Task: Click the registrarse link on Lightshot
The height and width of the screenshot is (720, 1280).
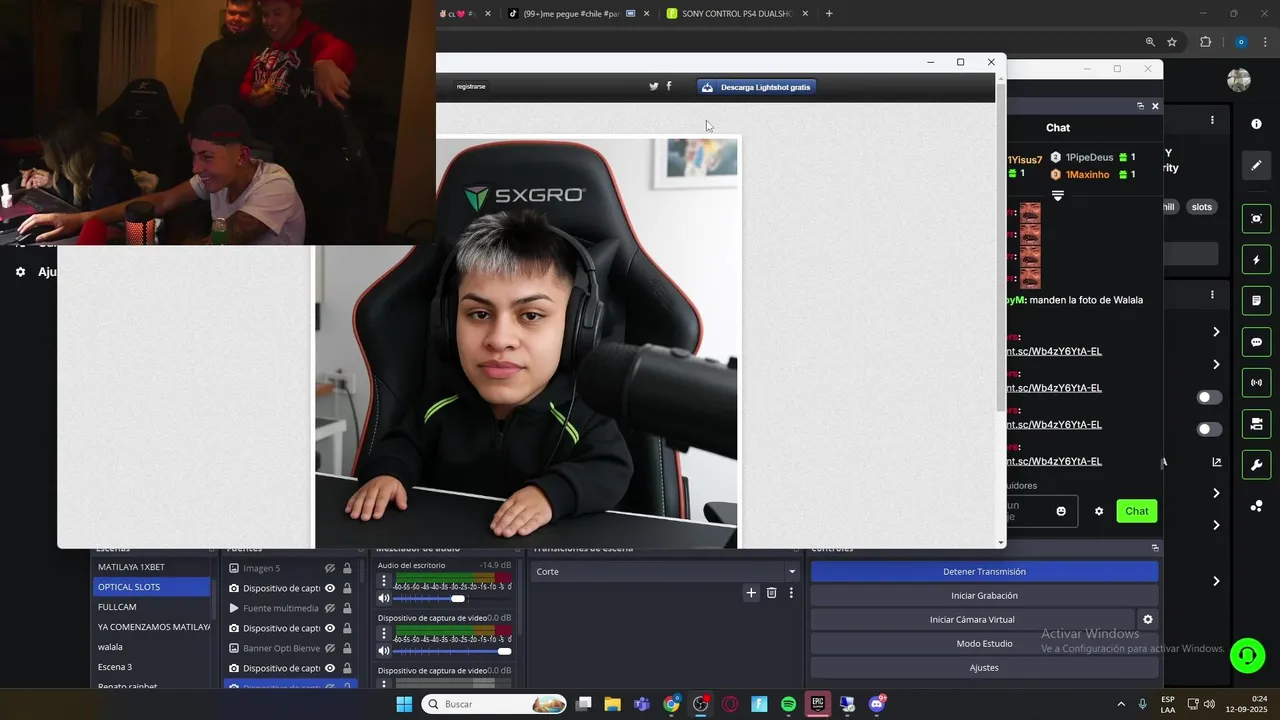Action: 471,87
